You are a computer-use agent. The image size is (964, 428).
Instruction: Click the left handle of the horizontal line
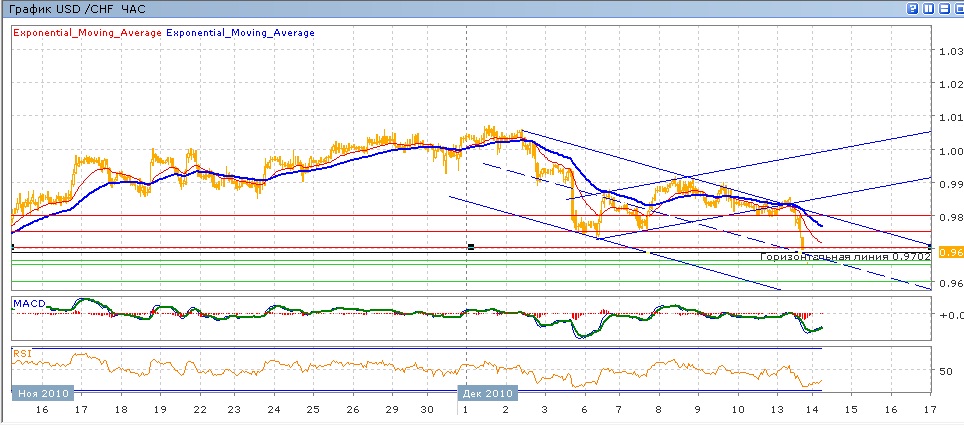12,246
